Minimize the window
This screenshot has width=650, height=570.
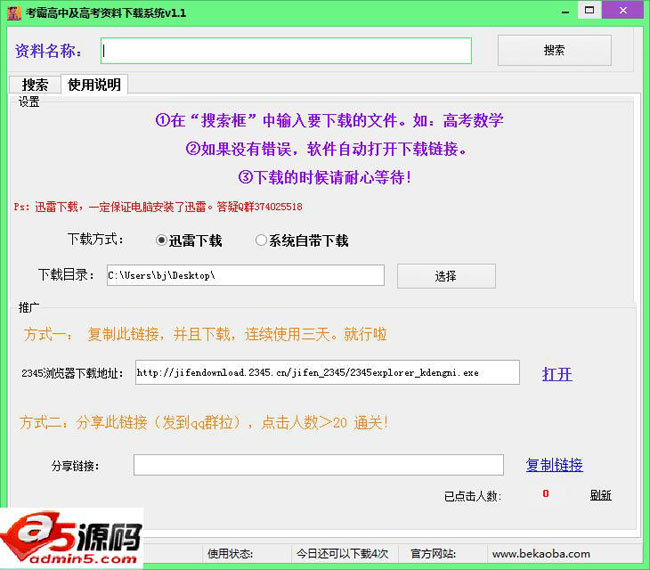coord(565,12)
